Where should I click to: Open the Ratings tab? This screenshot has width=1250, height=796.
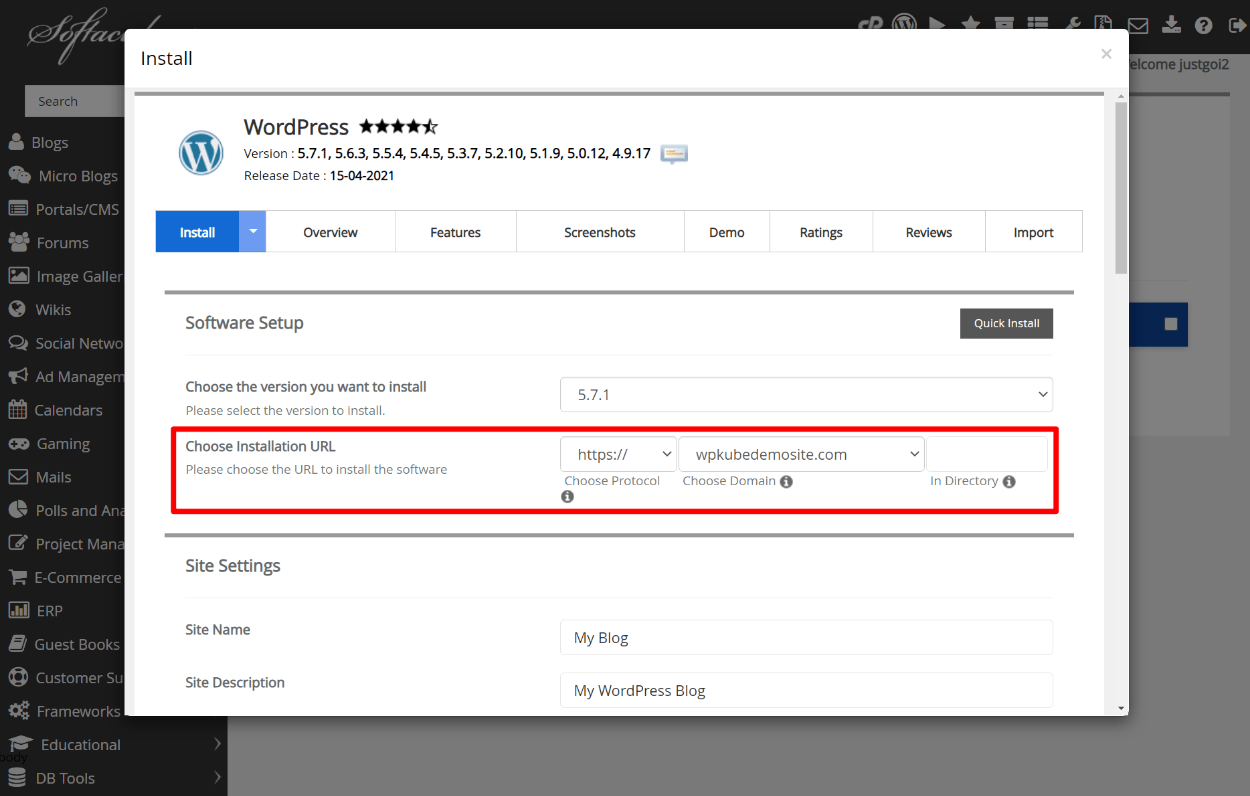coord(821,232)
